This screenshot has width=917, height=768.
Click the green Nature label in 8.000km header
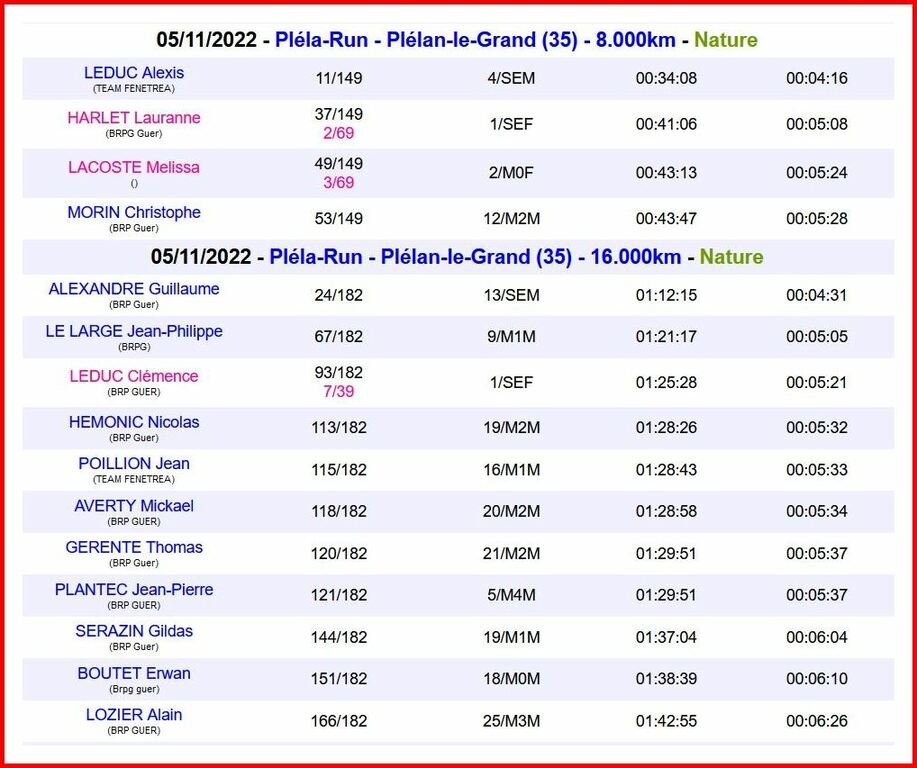point(725,40)
